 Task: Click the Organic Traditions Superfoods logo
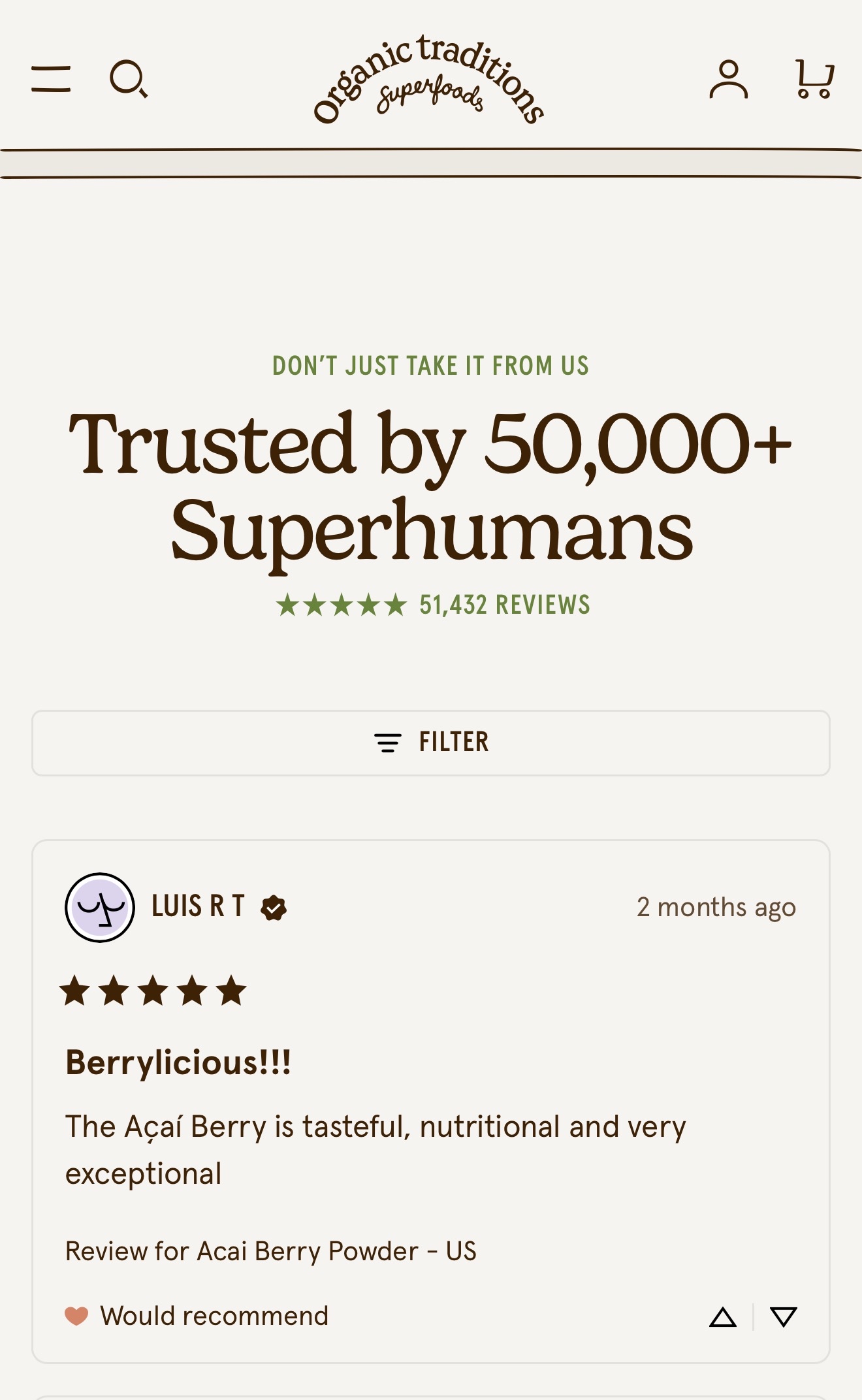[x=429, y=80]
